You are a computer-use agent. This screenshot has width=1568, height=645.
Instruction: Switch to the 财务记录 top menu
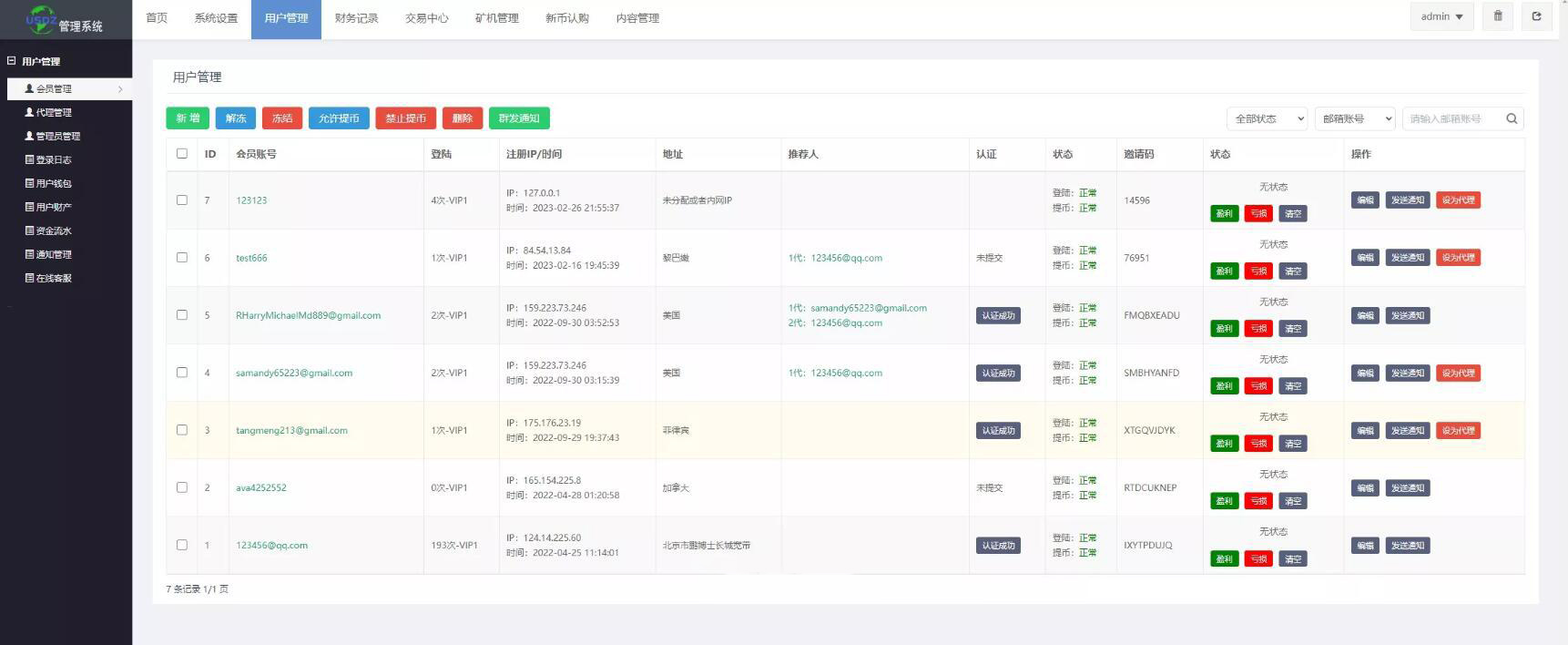(x=356, y=18)
